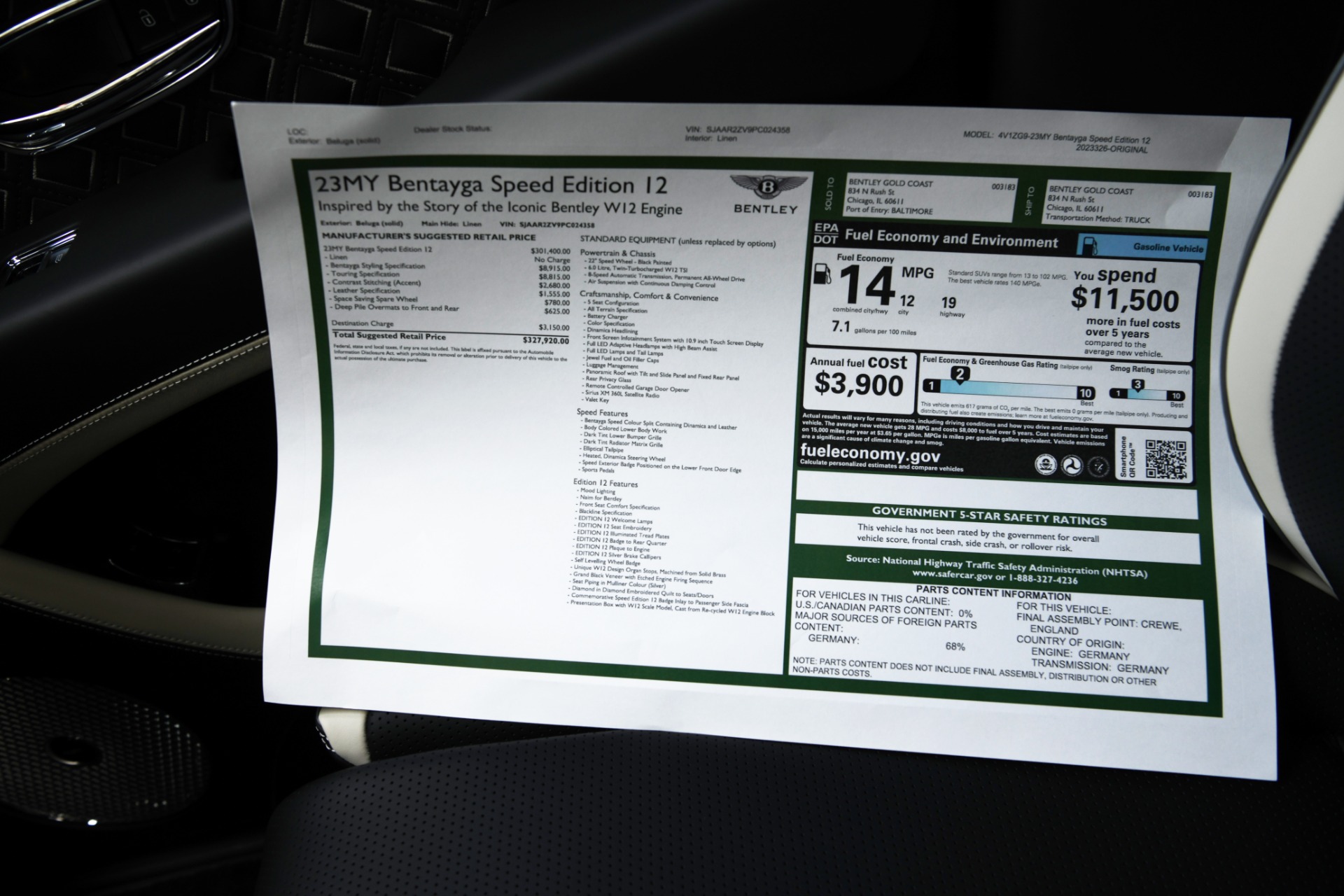Click the '$625.00' price
This screenshot has height=896, width=1344.
click(x=557, y=311)
